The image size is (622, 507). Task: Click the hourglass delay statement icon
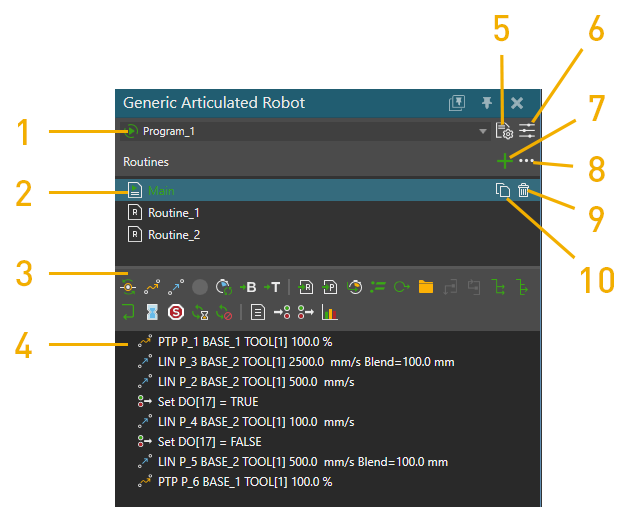tap(153, 312)
